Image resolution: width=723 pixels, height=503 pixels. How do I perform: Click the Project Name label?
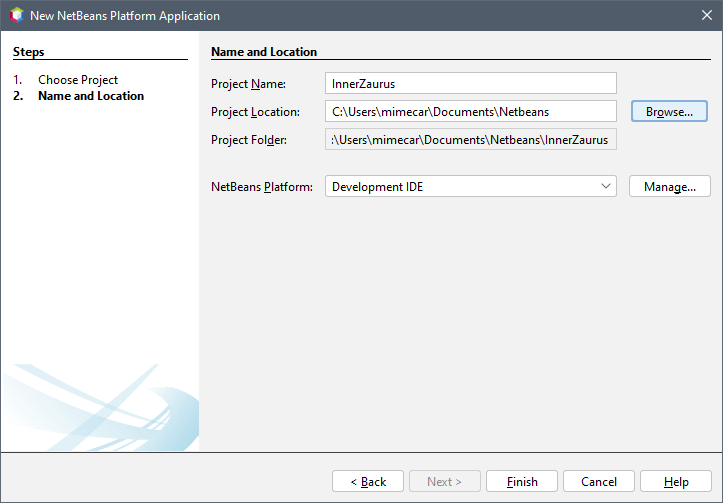click(248, 84)
